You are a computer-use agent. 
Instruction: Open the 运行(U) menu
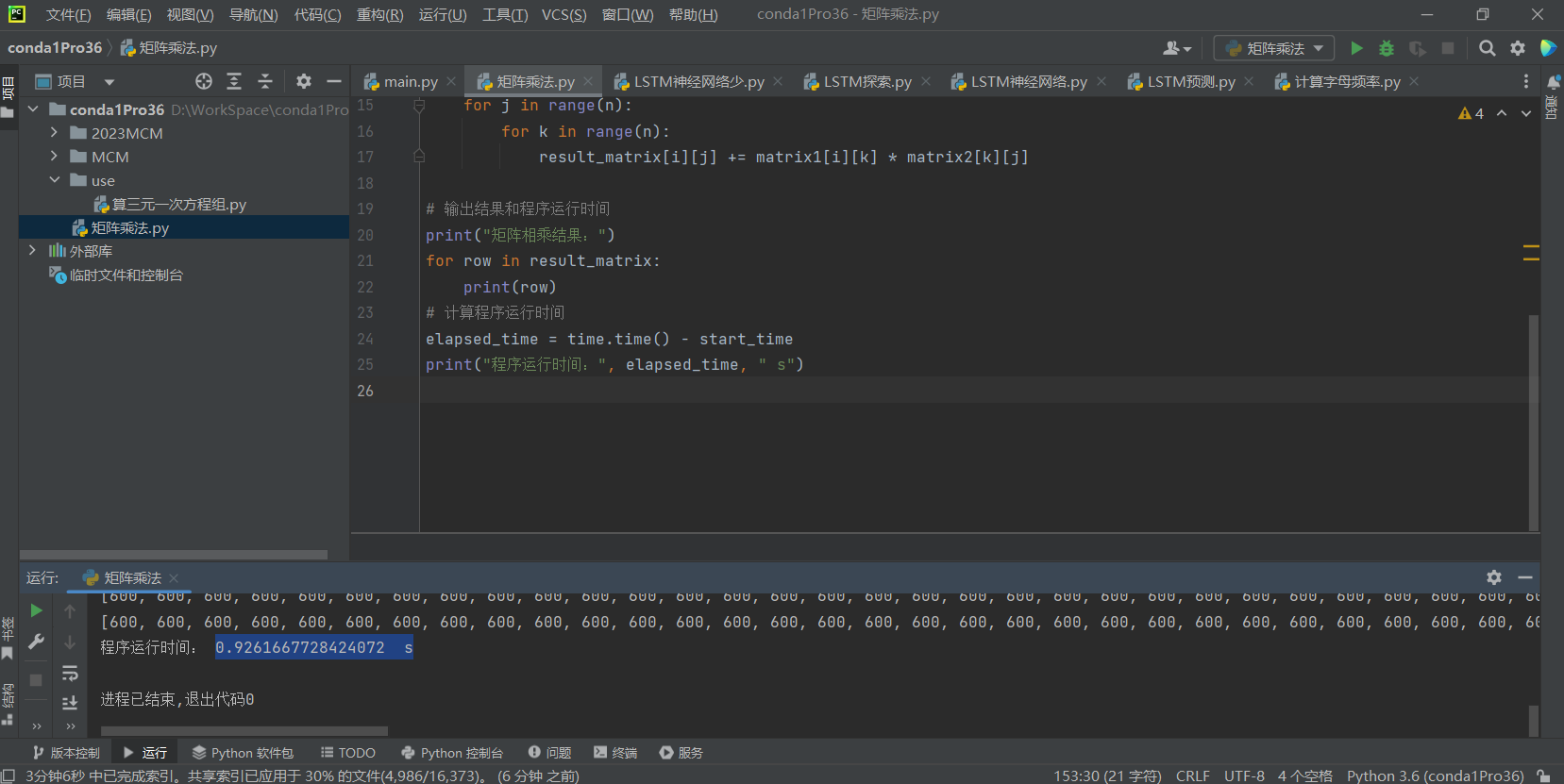pos(443,14)
